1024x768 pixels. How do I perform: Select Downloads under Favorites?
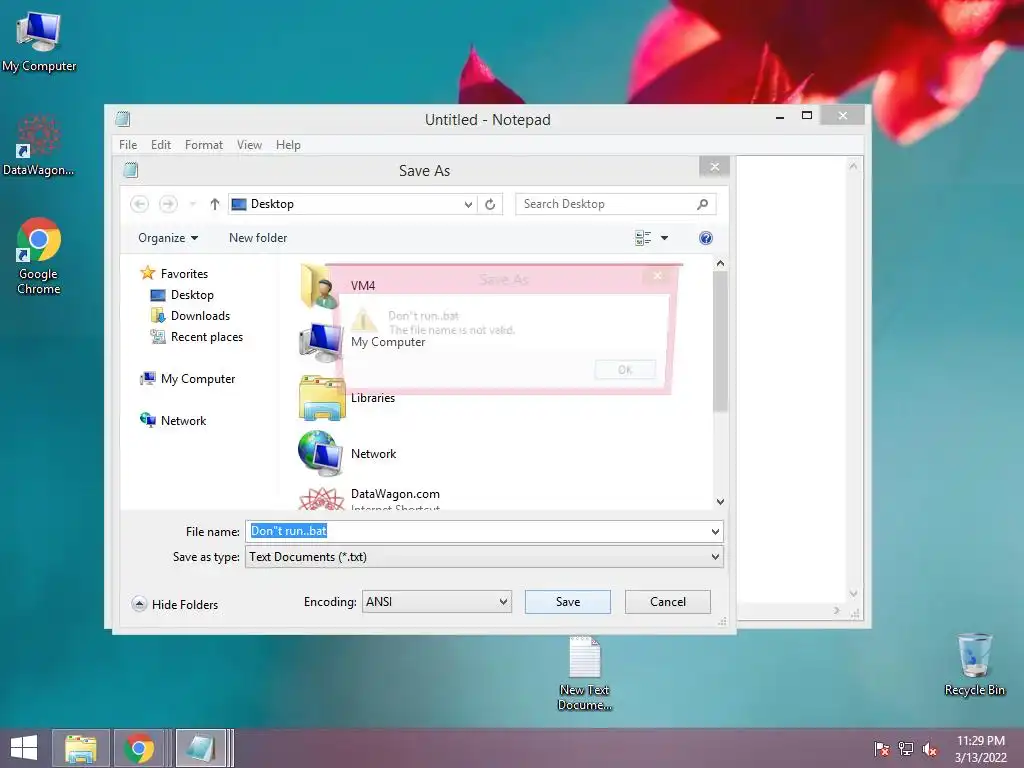point(190,315)
